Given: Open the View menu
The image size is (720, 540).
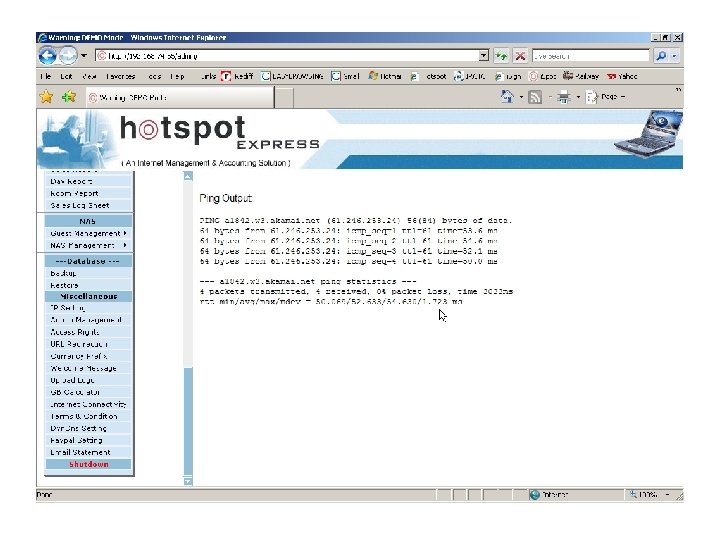Looking at the screenshot, I should 89,76.
